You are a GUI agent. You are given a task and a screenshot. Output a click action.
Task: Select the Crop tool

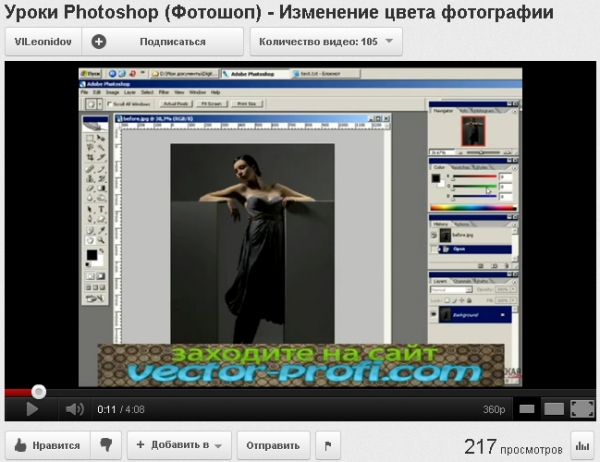pyautogui.click(x=90, y=157)
